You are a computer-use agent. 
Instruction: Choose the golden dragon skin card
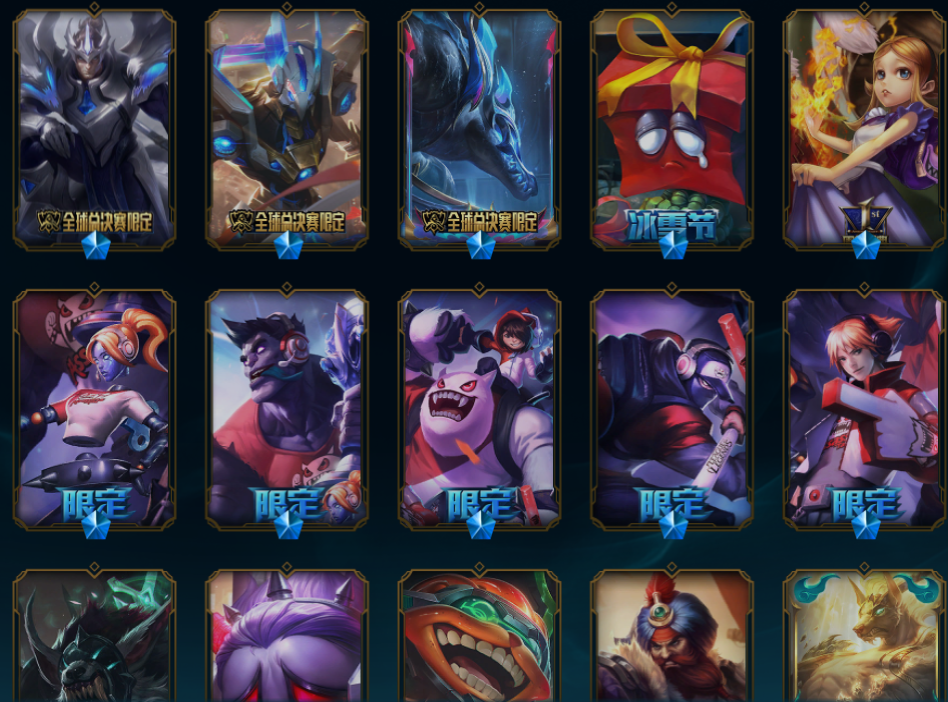pyautogui.click(x=864, y=635)
